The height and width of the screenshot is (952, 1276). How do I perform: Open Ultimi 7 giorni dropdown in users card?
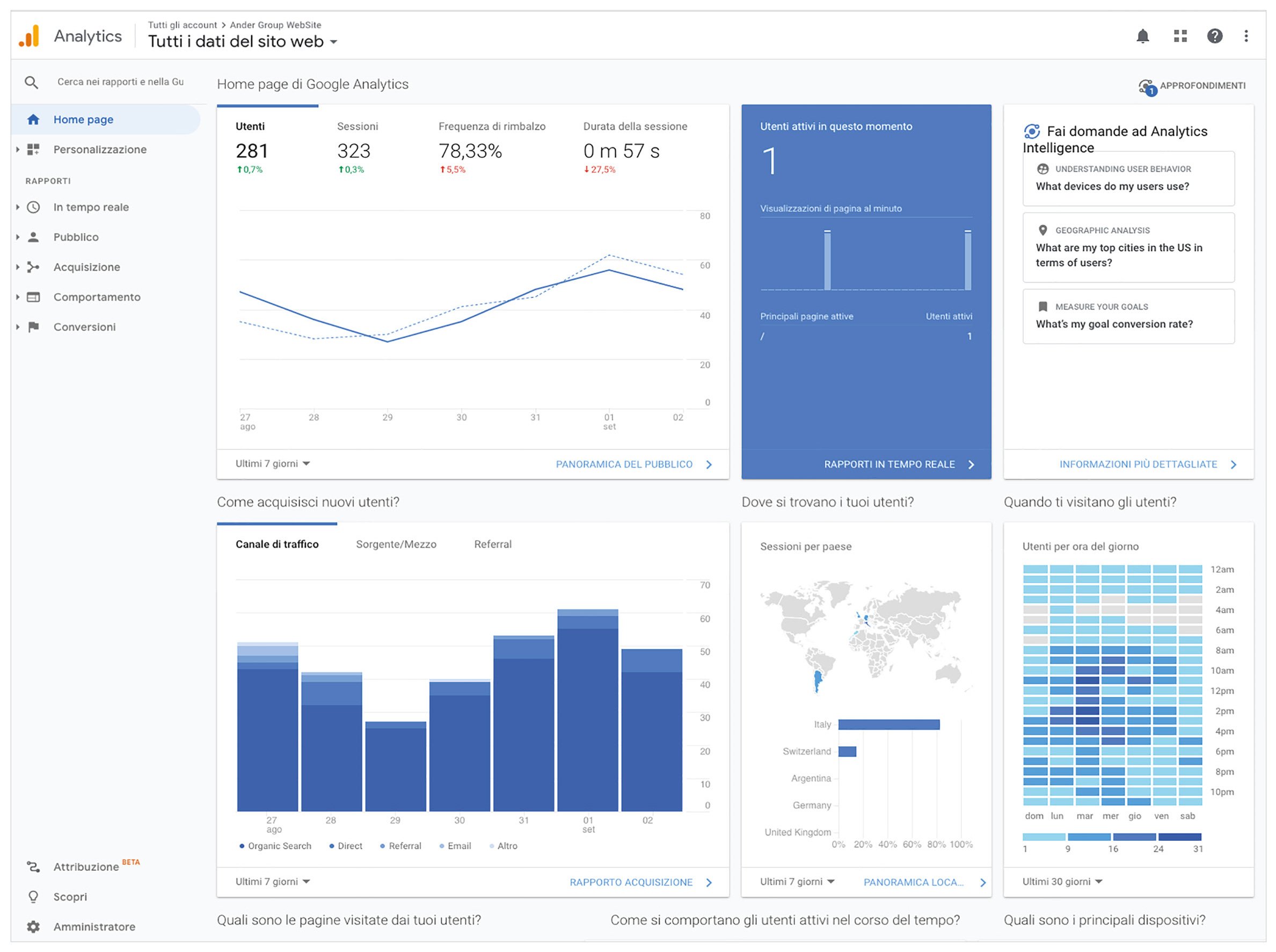(273, 464)
